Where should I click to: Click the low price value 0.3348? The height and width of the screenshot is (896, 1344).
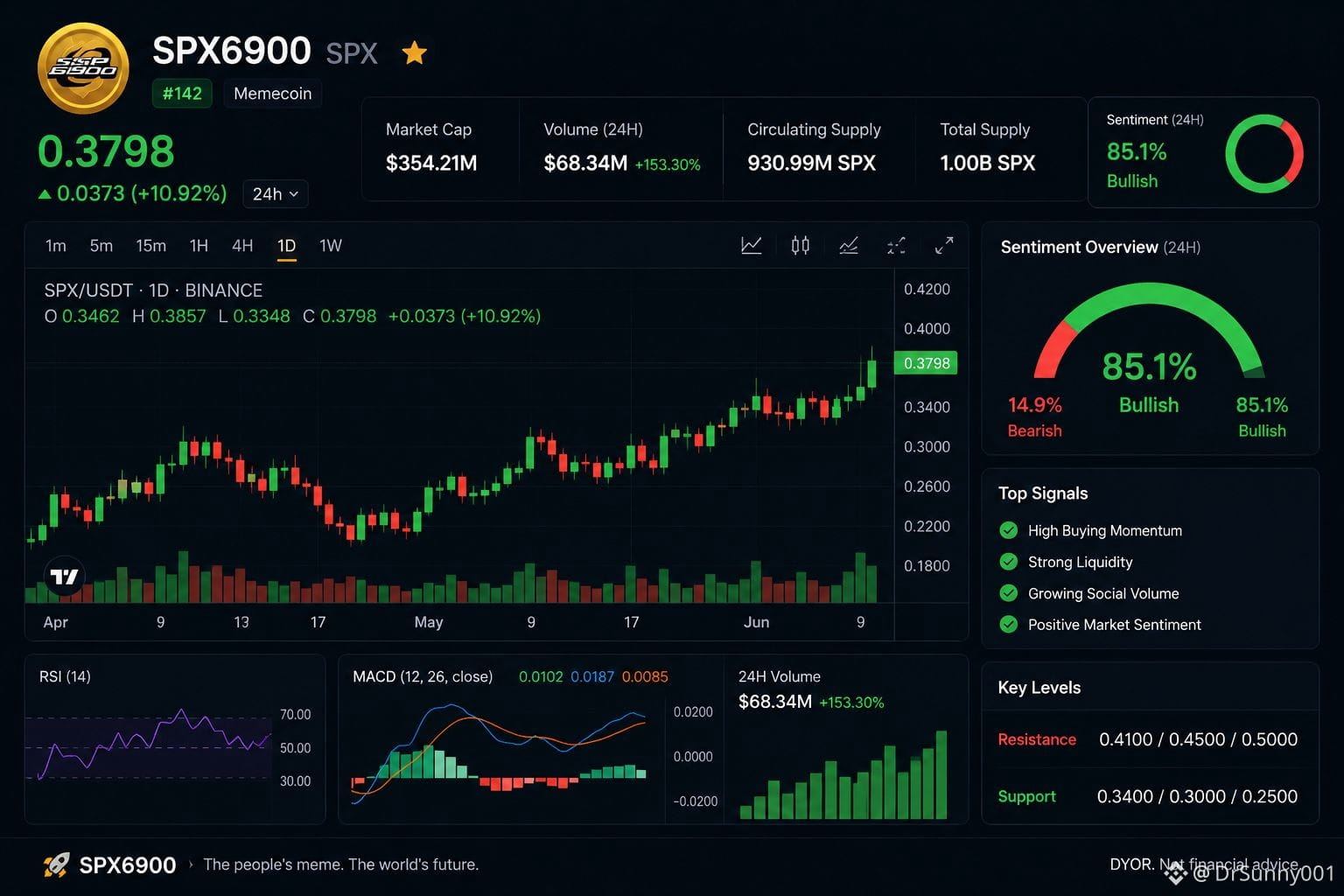pyautogui.click(x=261, y=316)
